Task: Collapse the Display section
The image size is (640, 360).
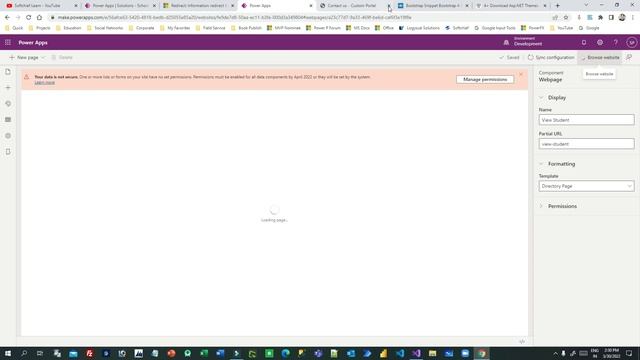Action: (541, 98)
